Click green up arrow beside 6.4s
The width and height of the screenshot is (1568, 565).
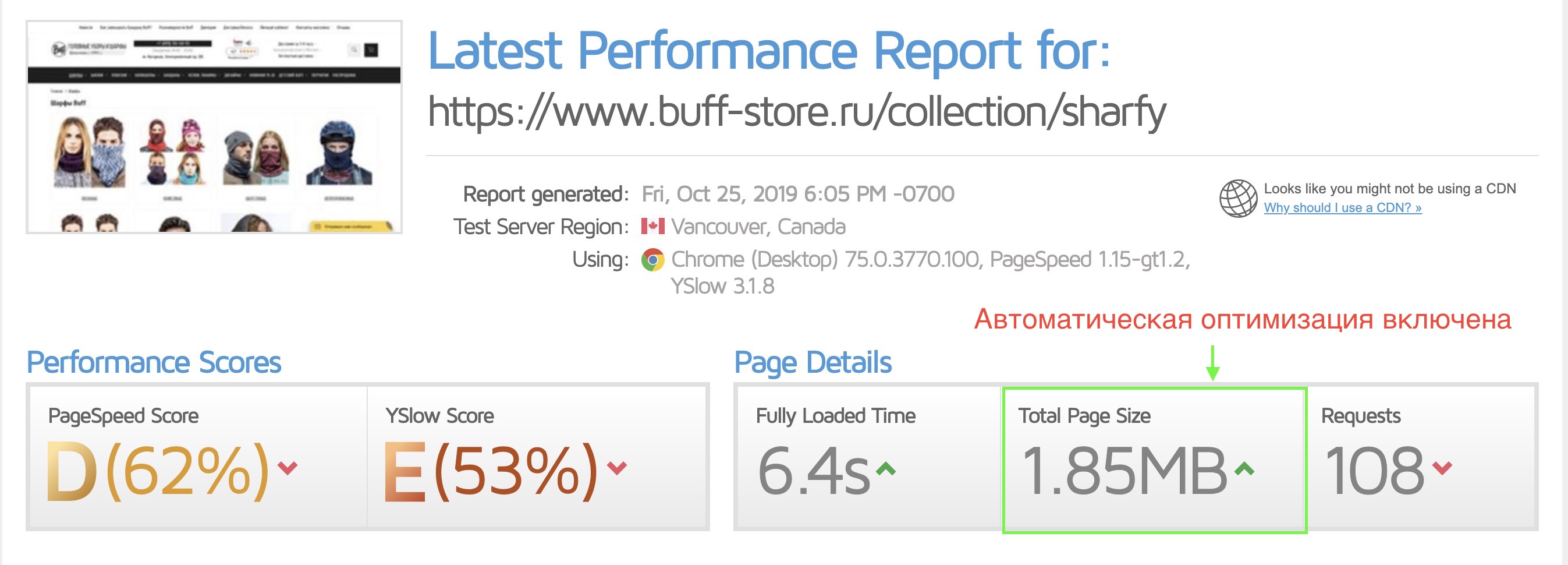(886, 468)
